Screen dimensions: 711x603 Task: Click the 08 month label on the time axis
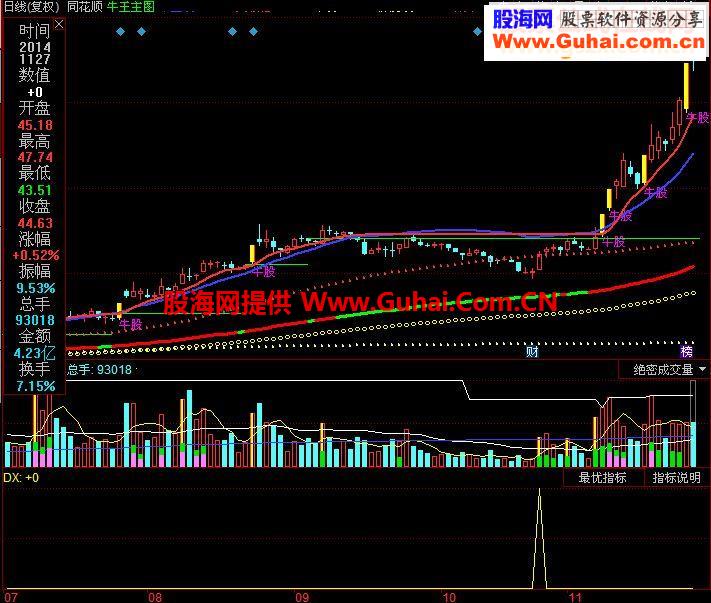pyautogui.click(x=155, y=597)
